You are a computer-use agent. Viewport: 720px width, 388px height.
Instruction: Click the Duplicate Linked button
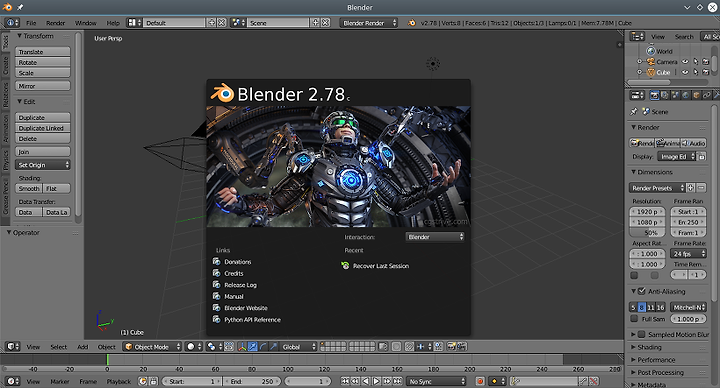[43, 128]
